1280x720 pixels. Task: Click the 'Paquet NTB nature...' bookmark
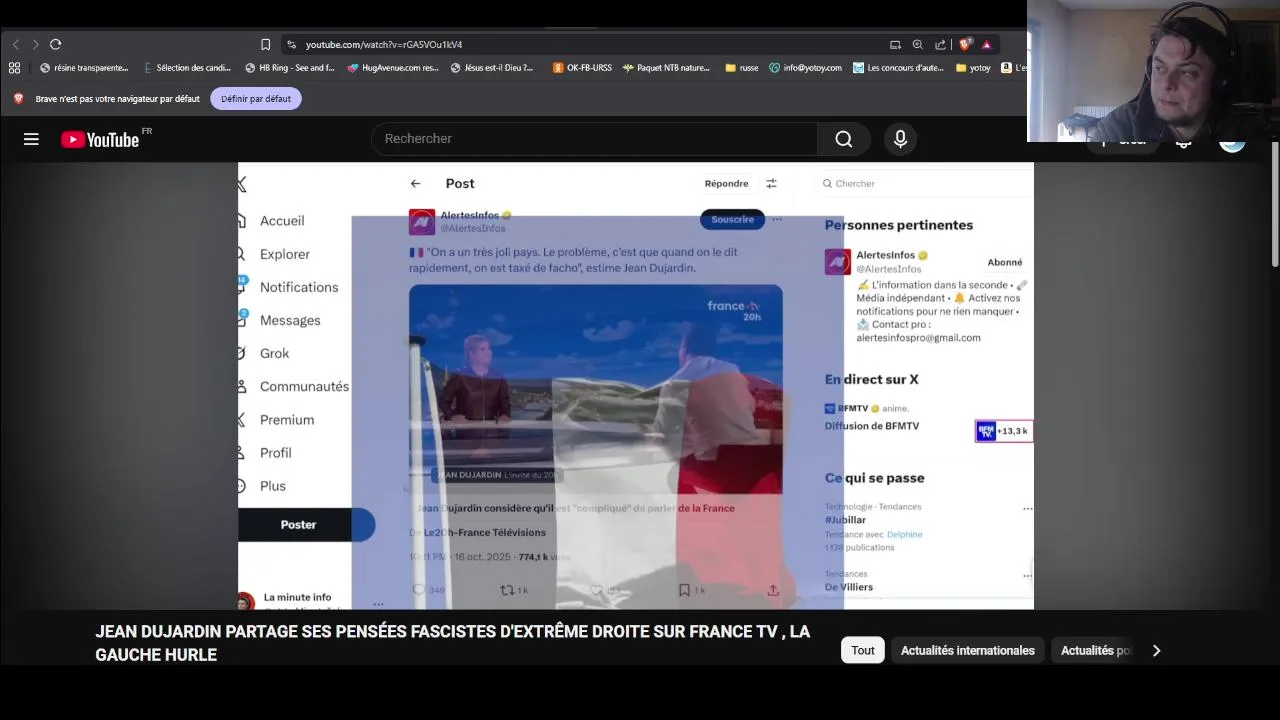tap(666, 68)
